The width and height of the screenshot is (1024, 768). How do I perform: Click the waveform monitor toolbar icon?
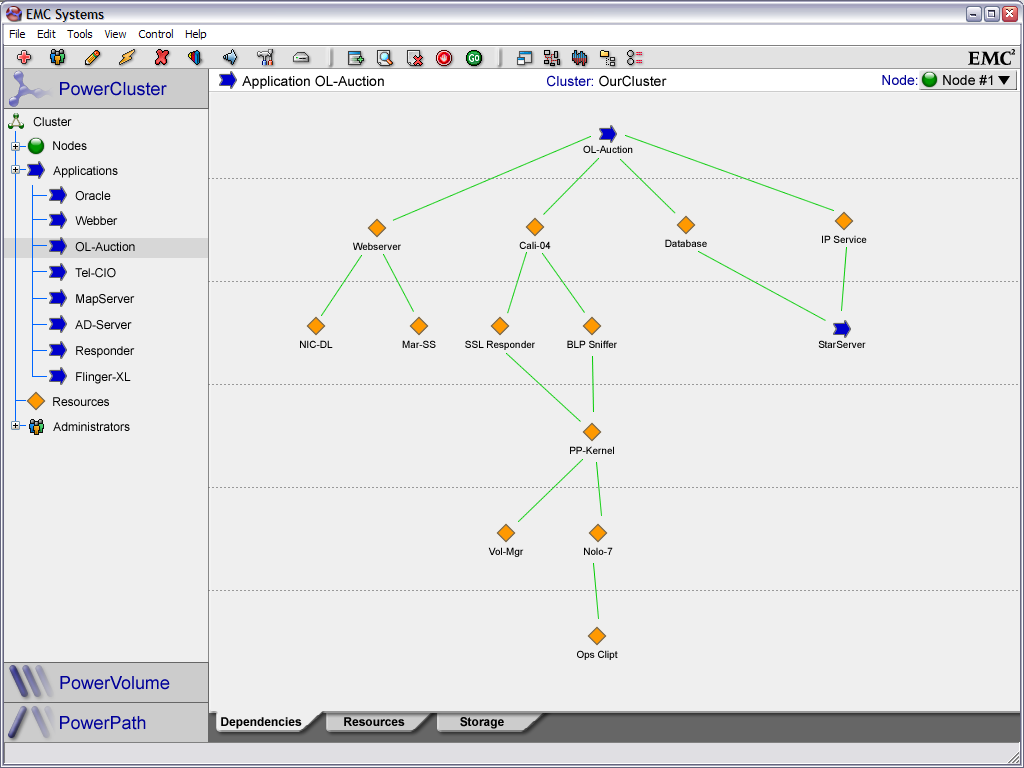click(579, 58)
